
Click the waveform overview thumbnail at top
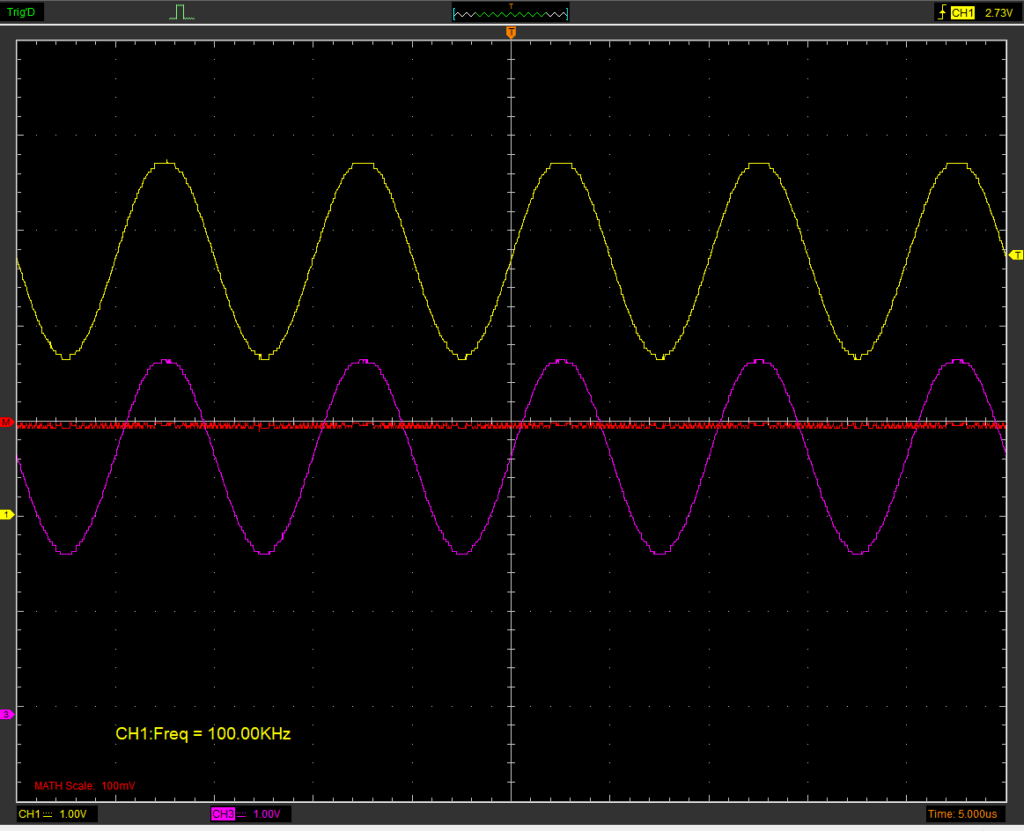pyautogui.click(x=510, y=13)
